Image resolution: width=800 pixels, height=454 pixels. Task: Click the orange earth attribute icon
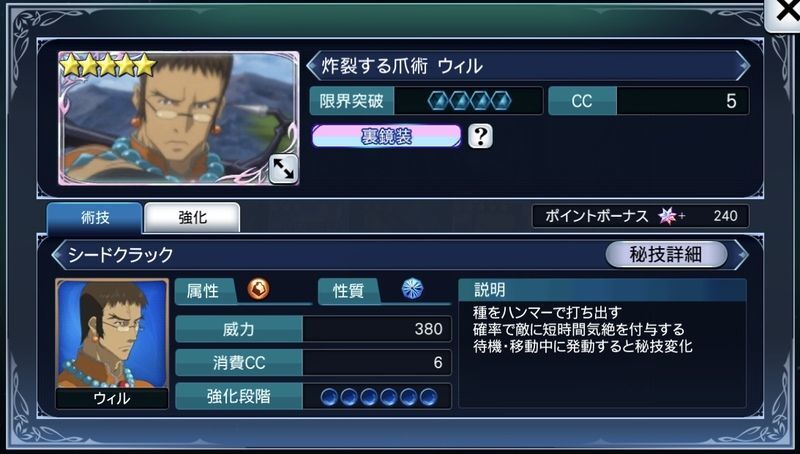tap(259, 289)
